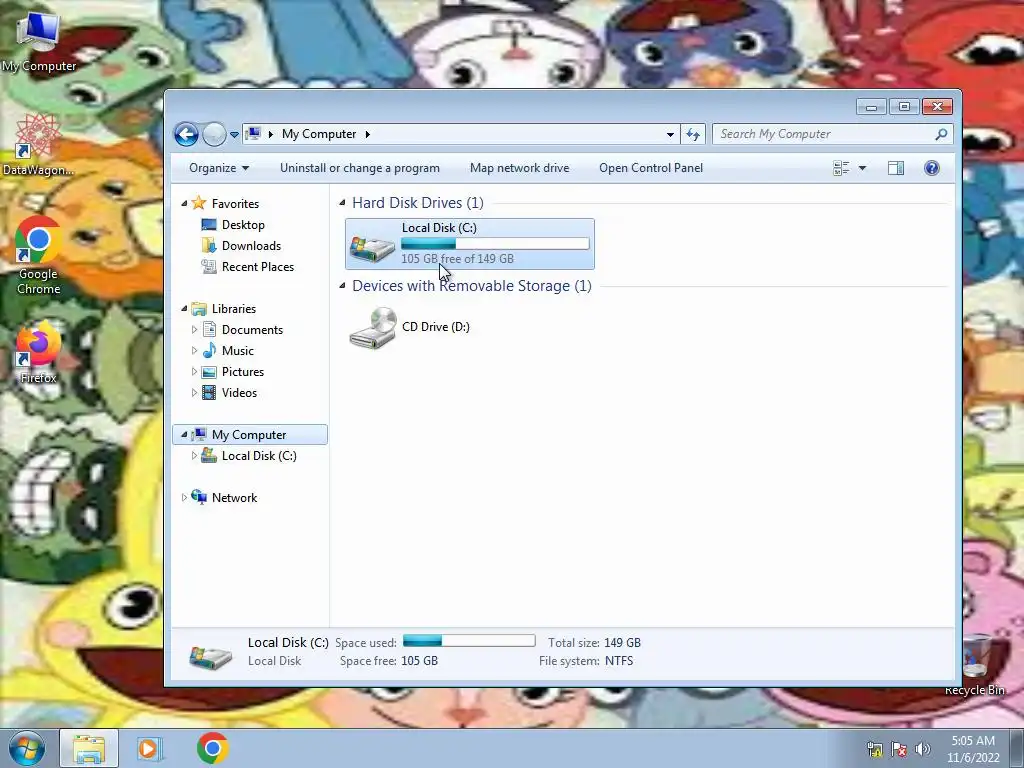The height and width of the screenshot is (768, 1024).
Task: Click the Windows Media Player taskbar icon
Action: tap(150, 748)
